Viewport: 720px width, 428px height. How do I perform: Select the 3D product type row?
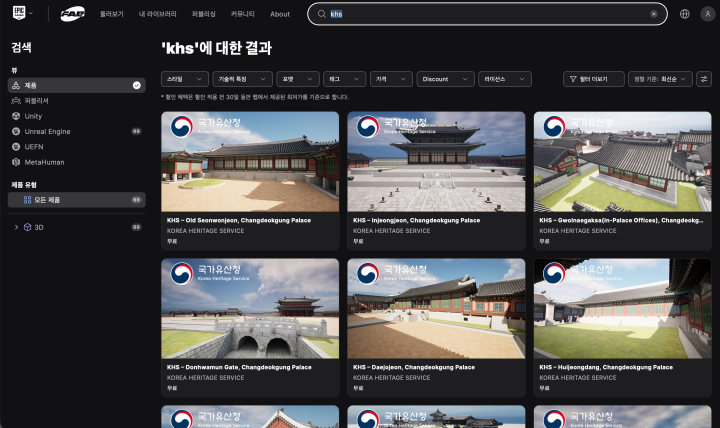tap(77, 227)
